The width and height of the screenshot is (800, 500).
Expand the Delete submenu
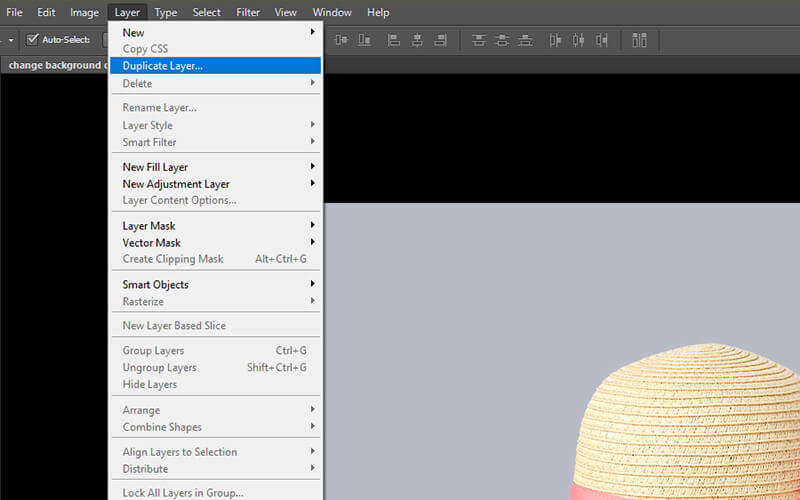(x=215, y=83)
